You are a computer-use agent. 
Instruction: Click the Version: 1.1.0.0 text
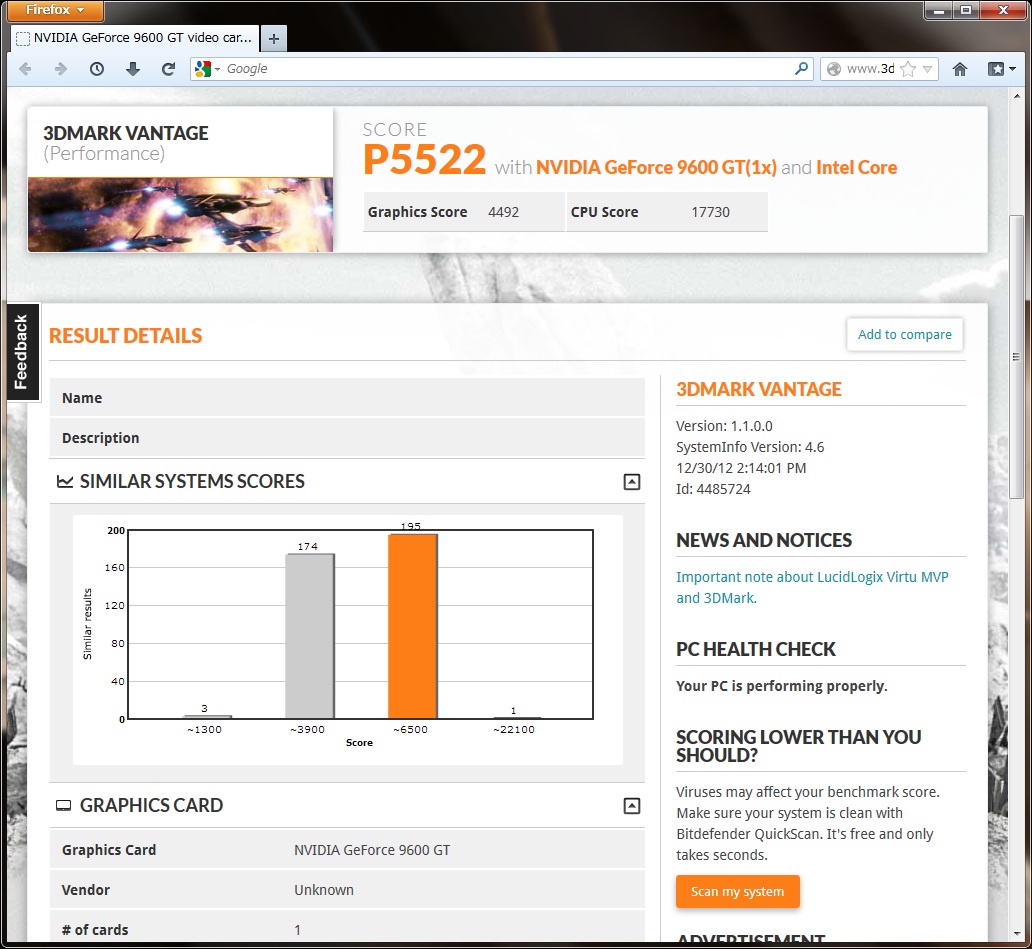724,426
